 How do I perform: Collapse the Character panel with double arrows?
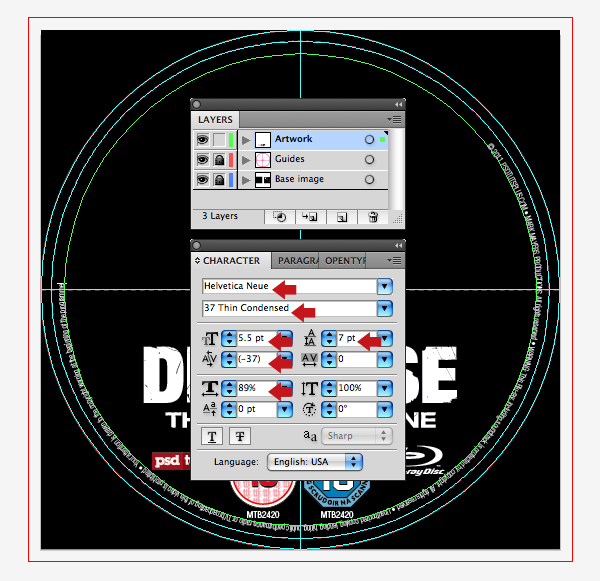398,245
